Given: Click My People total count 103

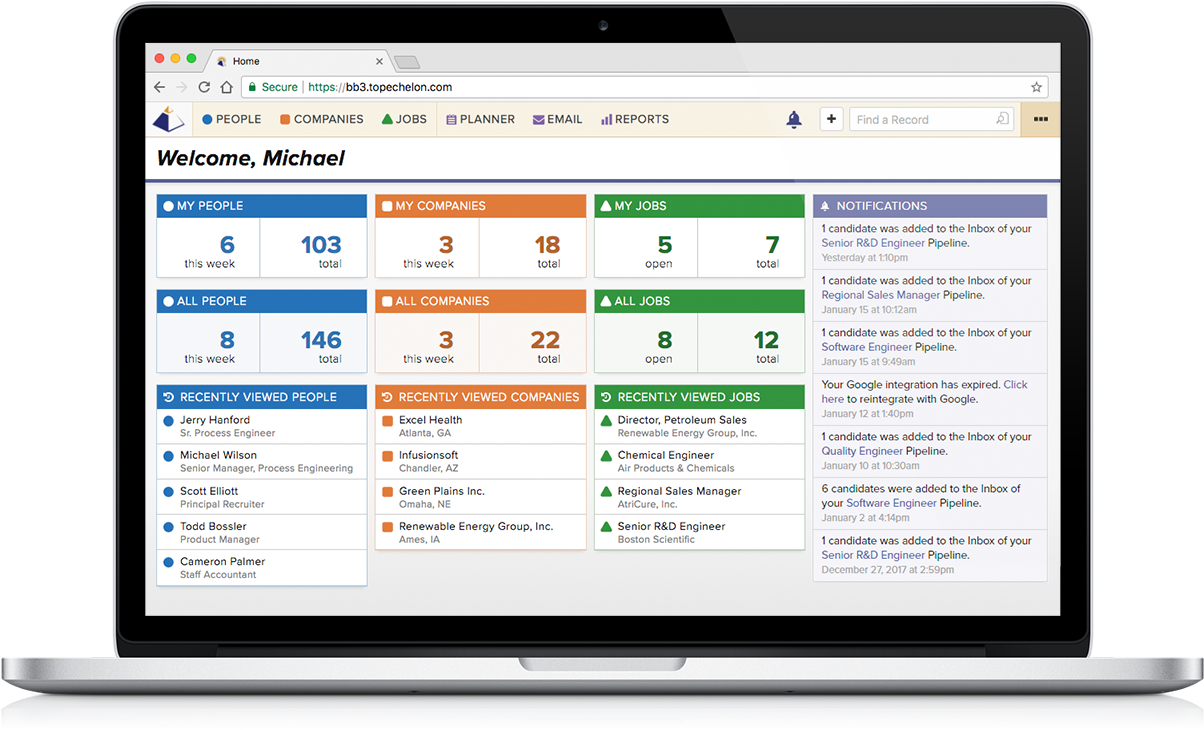Looking at the screenshot, I should coord(321,245).
